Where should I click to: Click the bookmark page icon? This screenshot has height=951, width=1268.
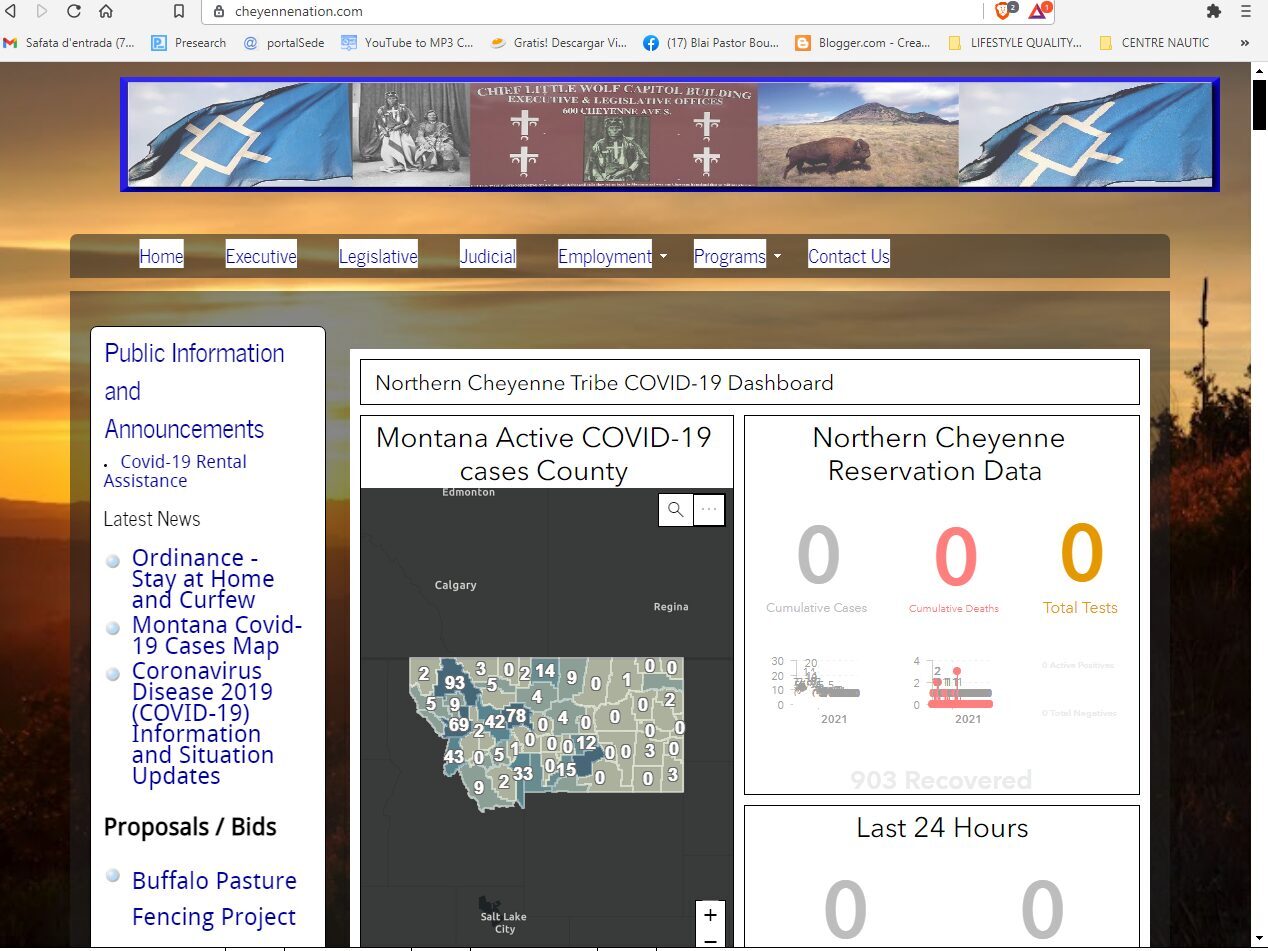(x=178, y=12)
